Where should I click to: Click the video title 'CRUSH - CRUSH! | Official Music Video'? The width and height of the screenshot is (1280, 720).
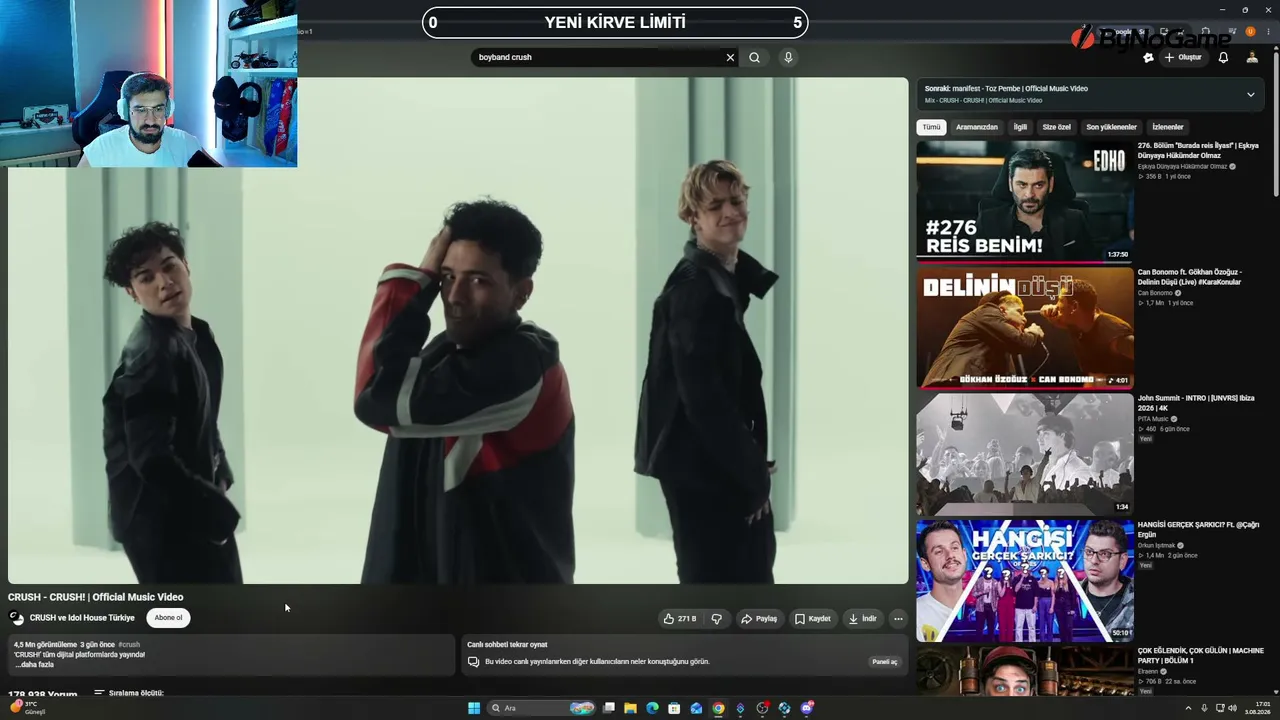(96, 597)
